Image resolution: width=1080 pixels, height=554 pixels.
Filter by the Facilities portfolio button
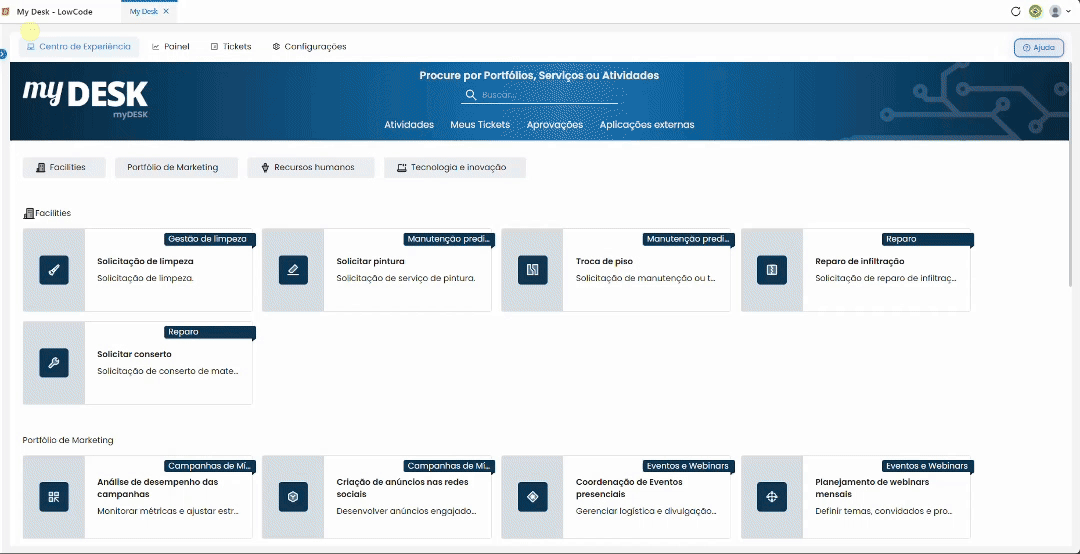(64, 167)
